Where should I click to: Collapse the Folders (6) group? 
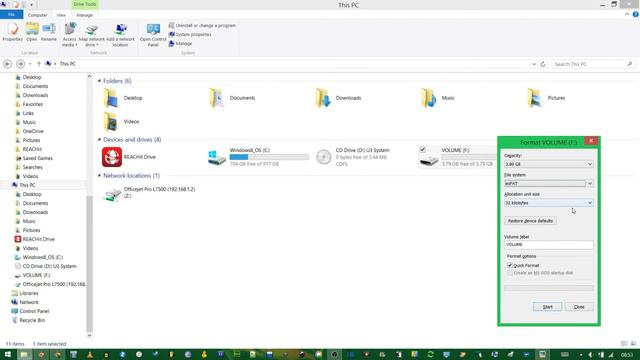tap(99, 81)
